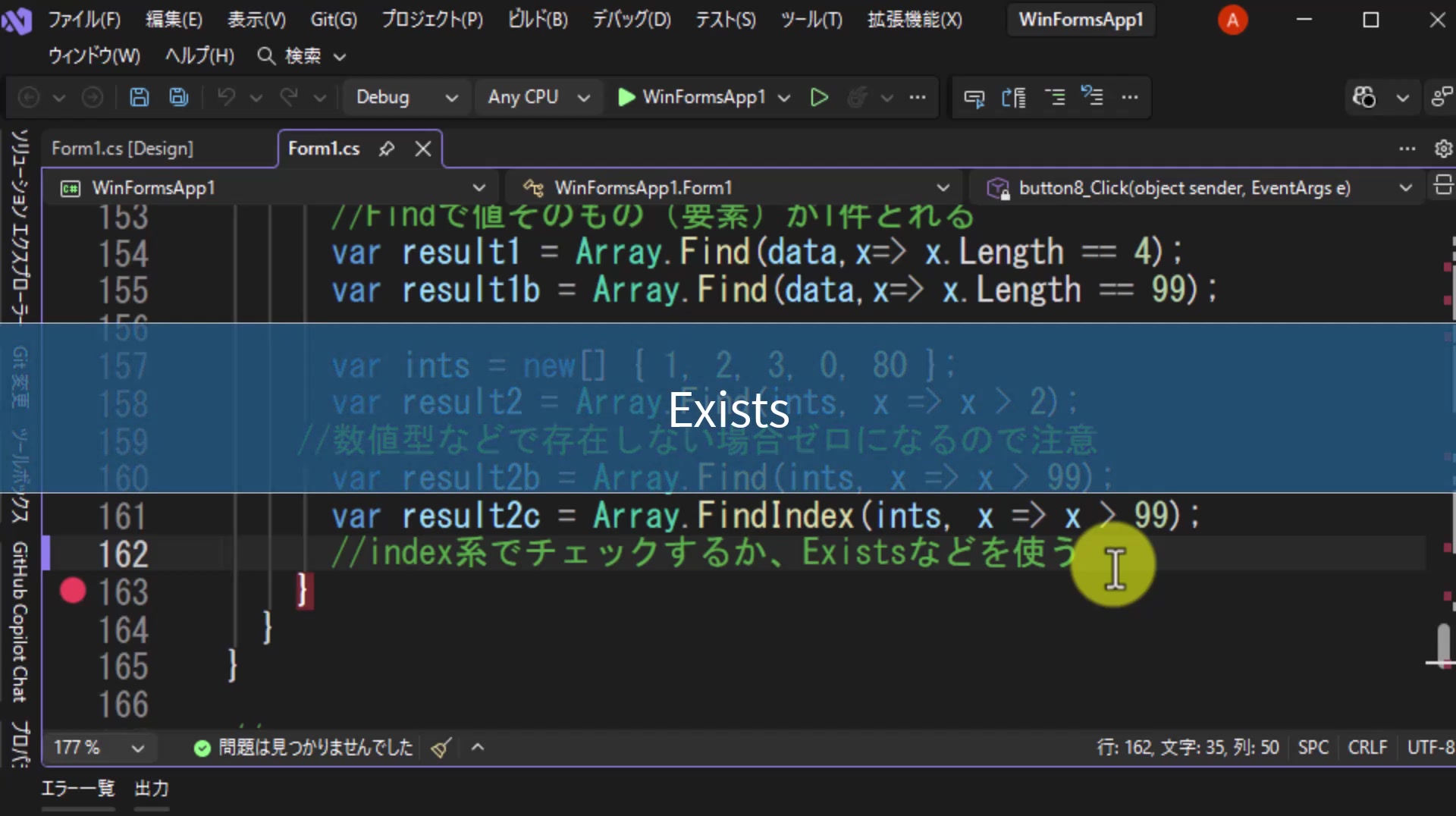1456x816 pixels.
Task: Expand the error navigation up-arrow in status strip
Action: coord(478,748)
